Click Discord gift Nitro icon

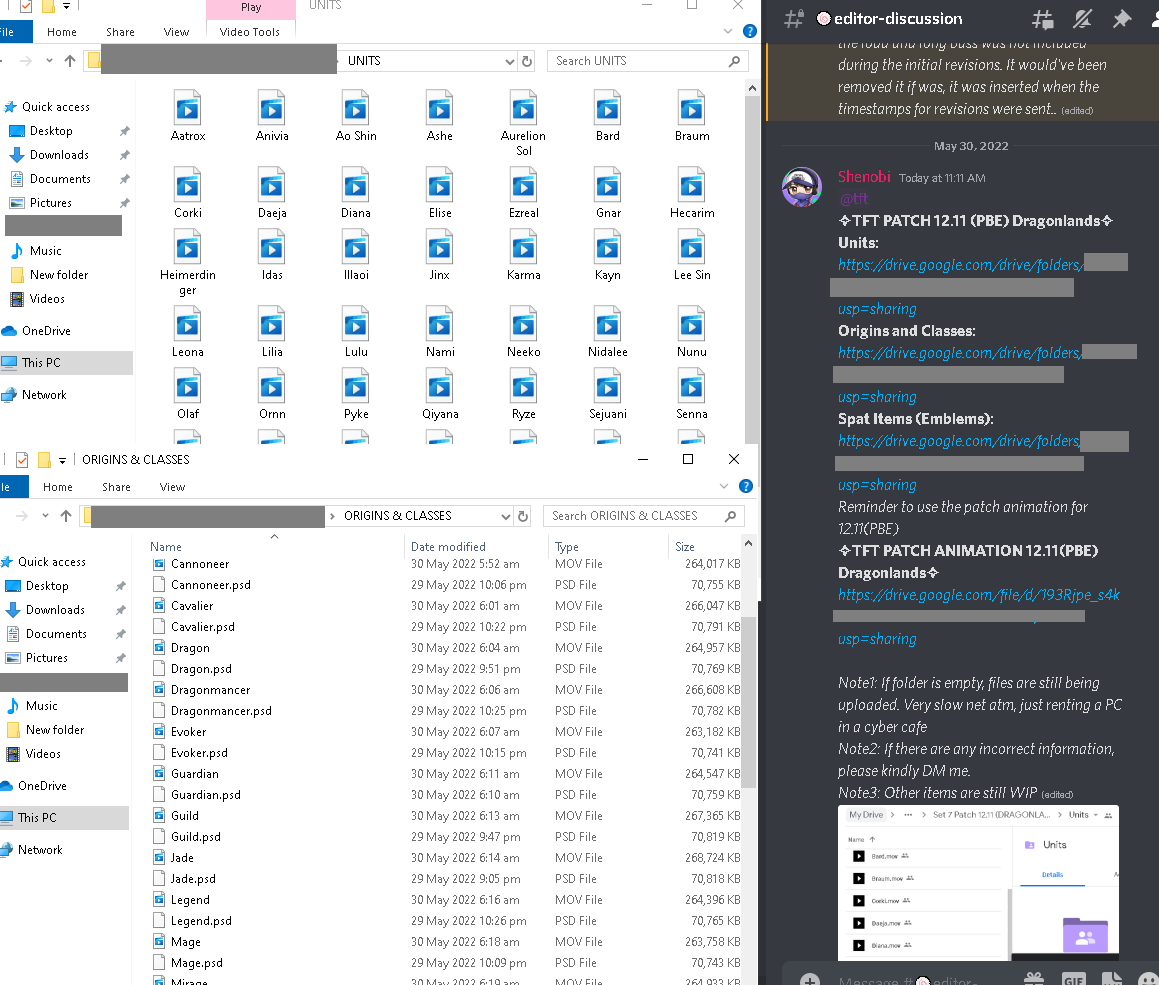tap(1033, 979)
